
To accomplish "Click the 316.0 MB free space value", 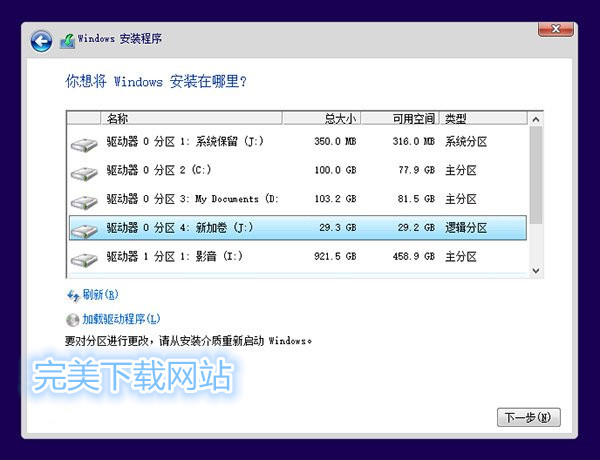I will tap(414, 142).
